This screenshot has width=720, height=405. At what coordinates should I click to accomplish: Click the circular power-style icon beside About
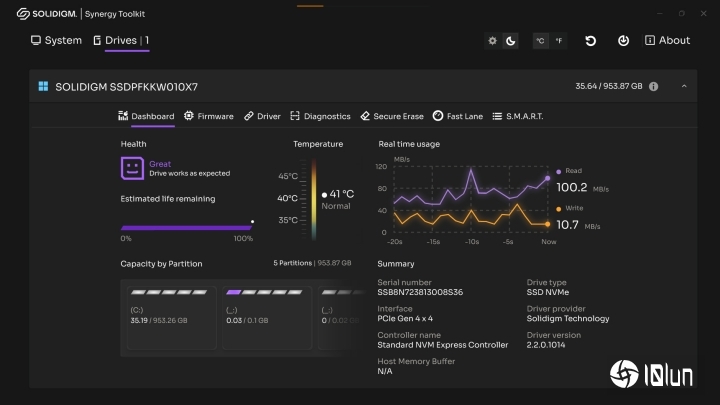pos(623,41)
